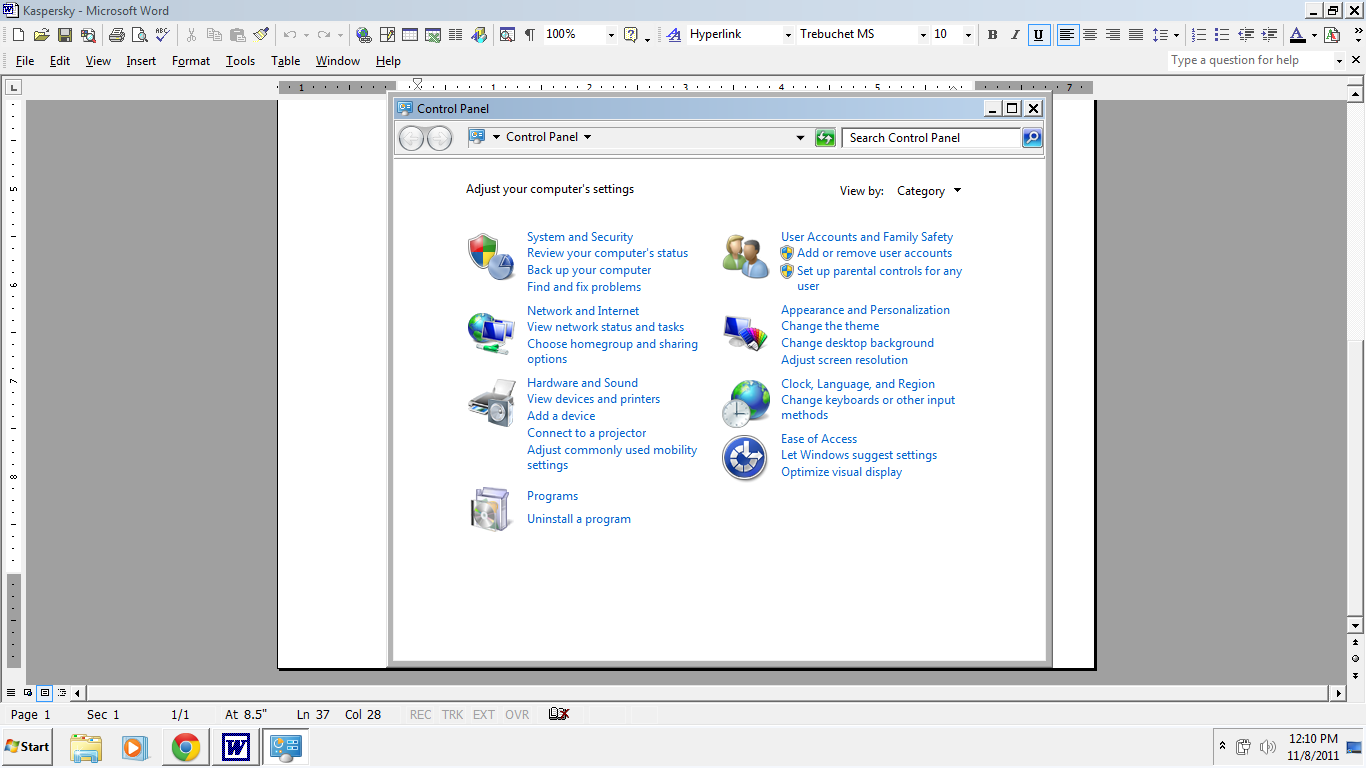Open the Table menu

[x=285, y=61]
